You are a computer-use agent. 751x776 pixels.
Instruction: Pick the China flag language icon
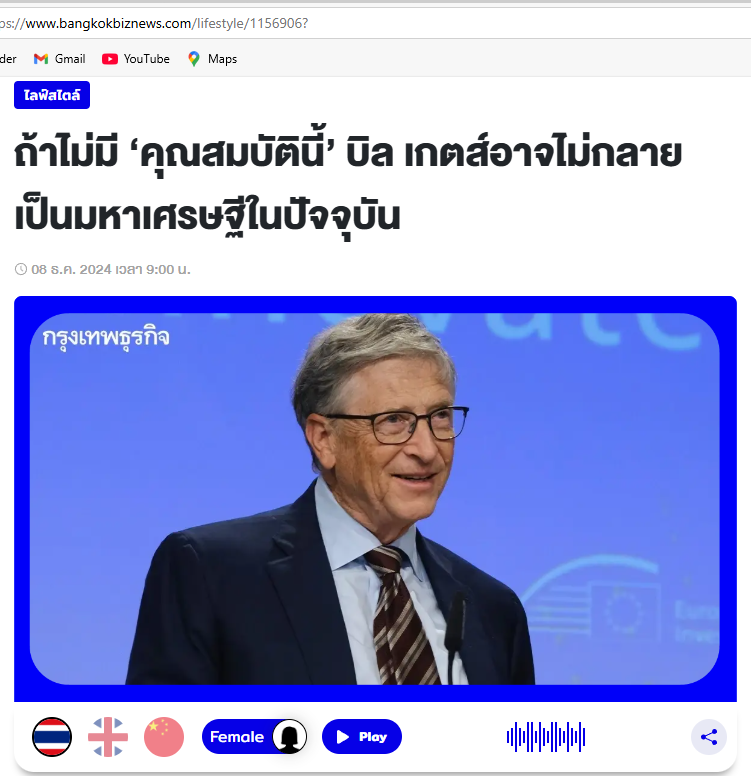[164, 736]
